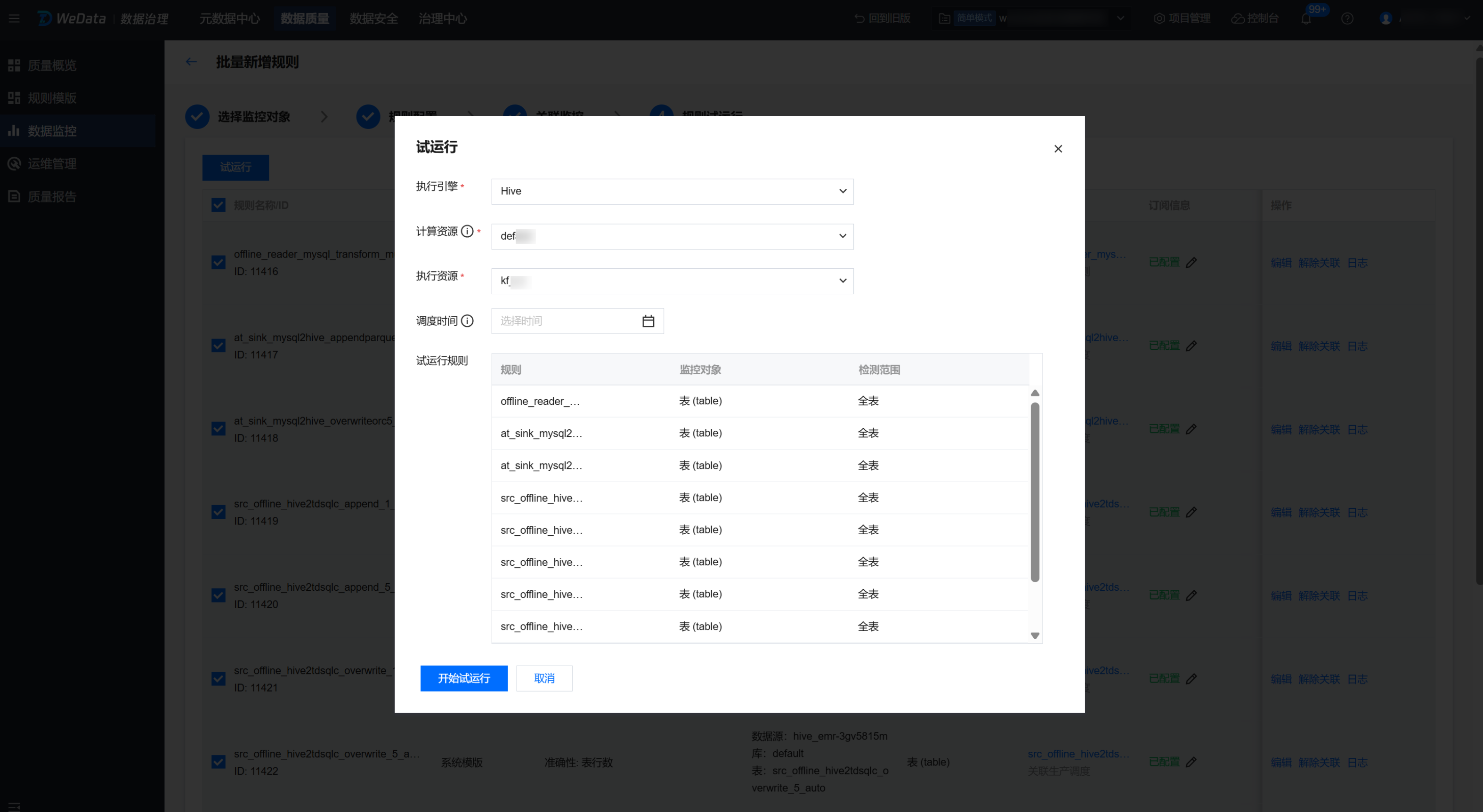Click 取消 button in dialog
1483x812 pixels.
[x=544, y=678]
